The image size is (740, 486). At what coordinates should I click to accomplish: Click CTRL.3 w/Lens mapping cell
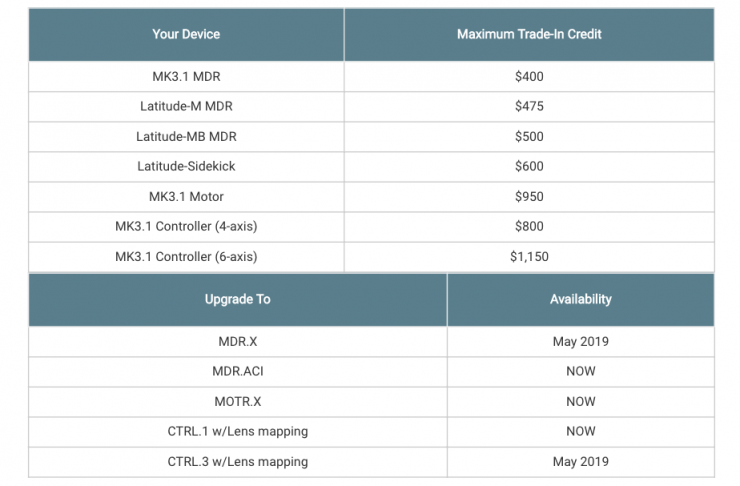coord(237,461)
